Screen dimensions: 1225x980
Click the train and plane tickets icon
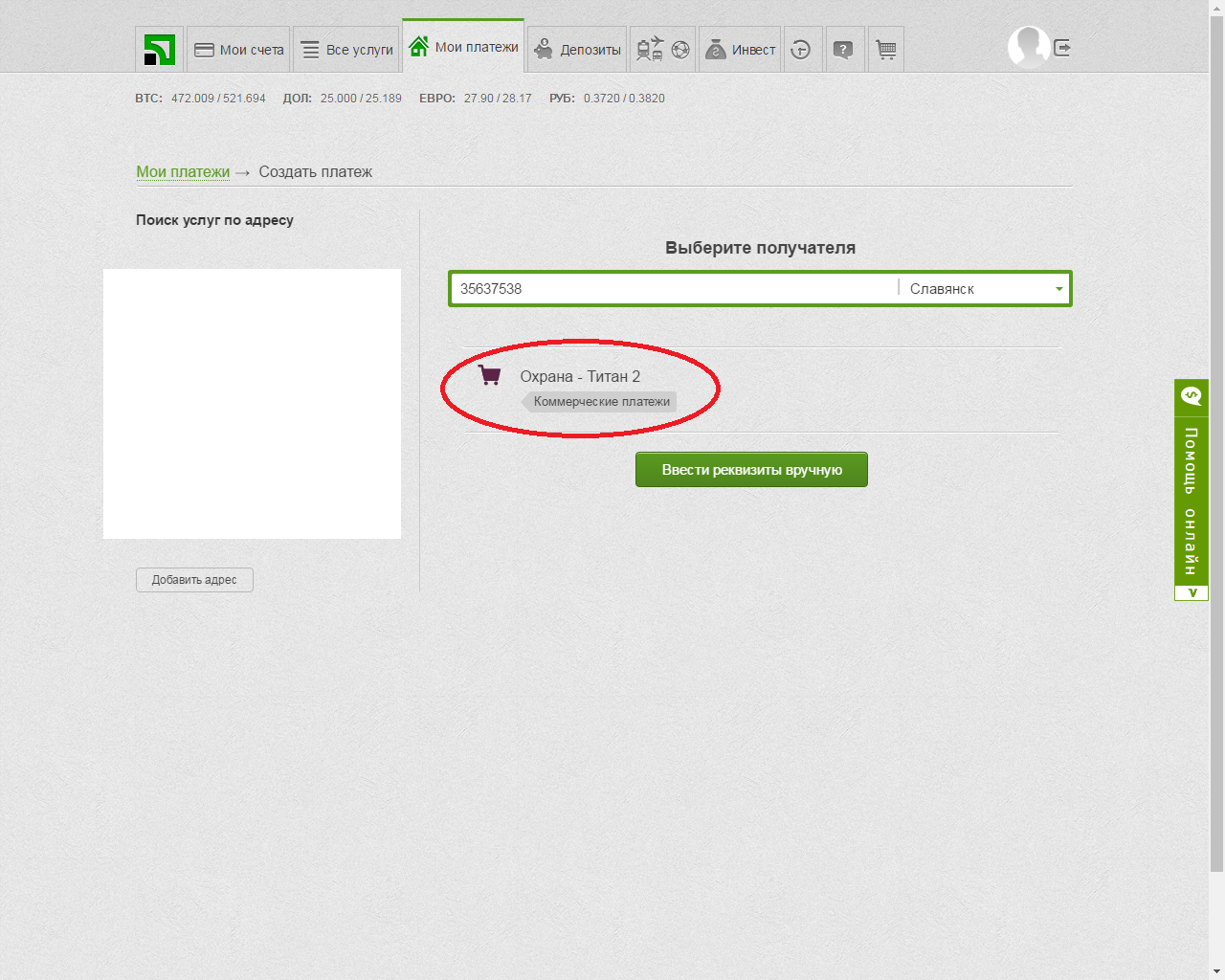[x=650, y=49]
